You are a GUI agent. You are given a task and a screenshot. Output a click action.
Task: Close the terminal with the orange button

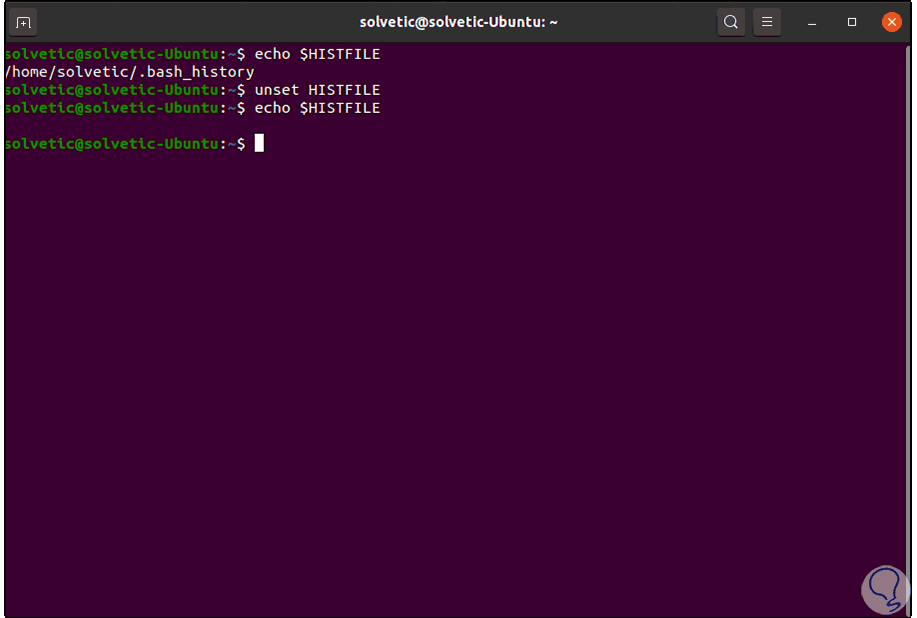coord(891,22)
